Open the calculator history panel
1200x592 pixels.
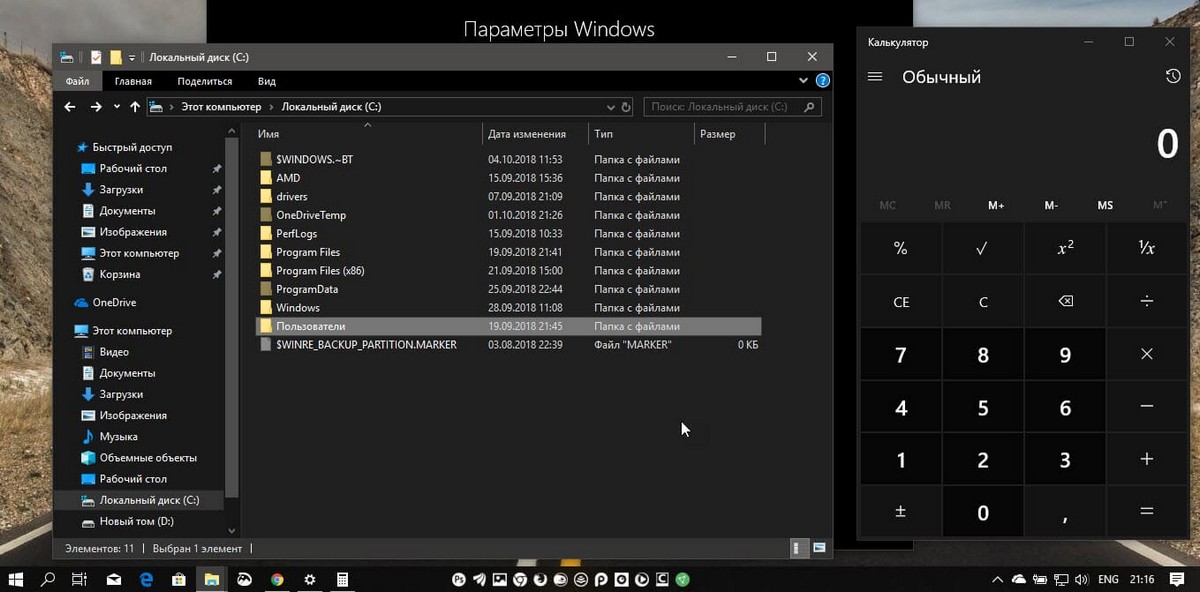[1173, 77]
